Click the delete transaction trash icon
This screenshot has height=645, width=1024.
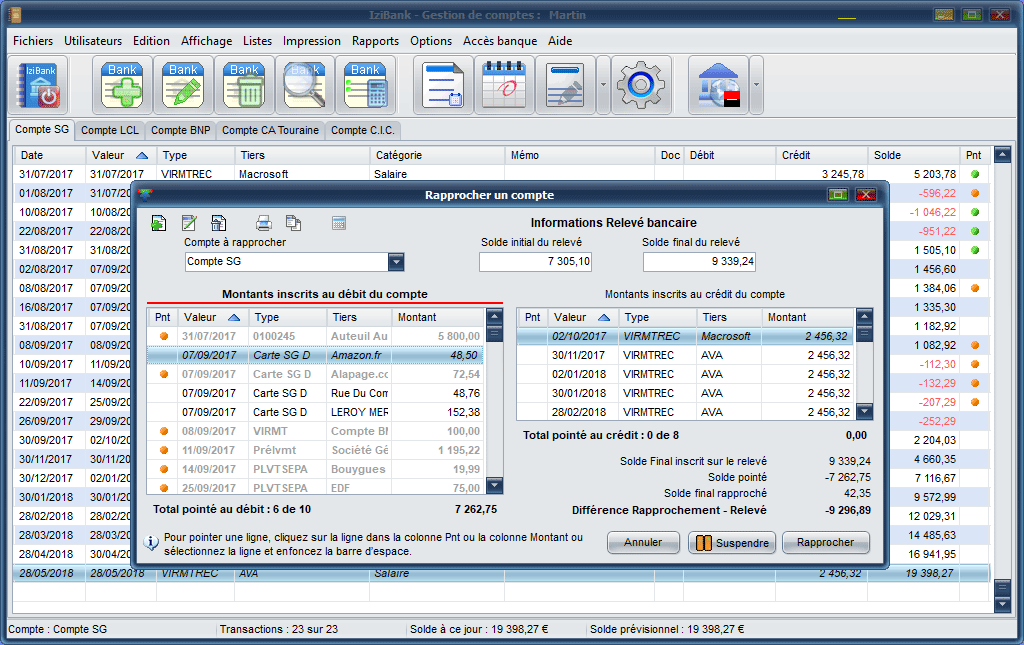pos(244,85)
